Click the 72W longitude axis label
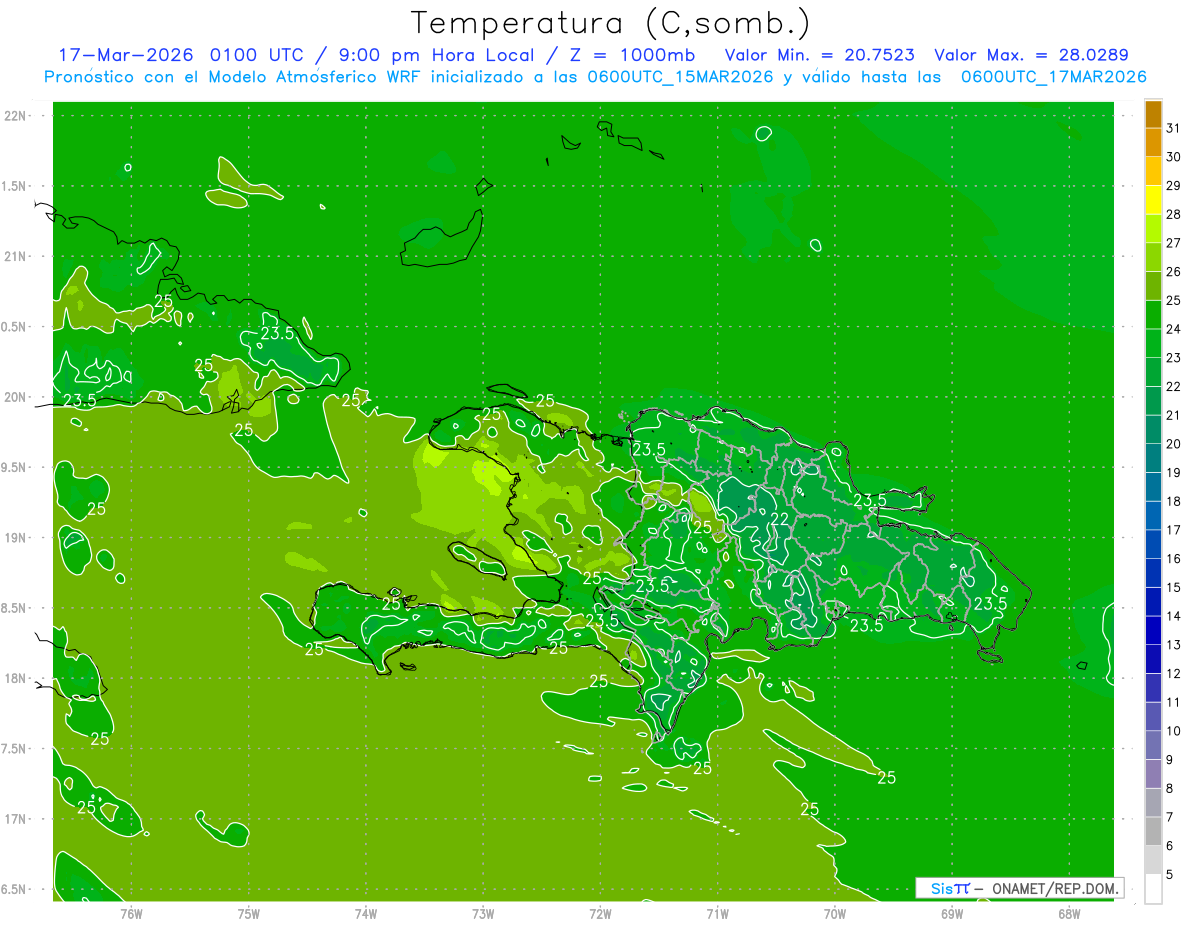This screenshot has width=1200, height=927. 600,913
